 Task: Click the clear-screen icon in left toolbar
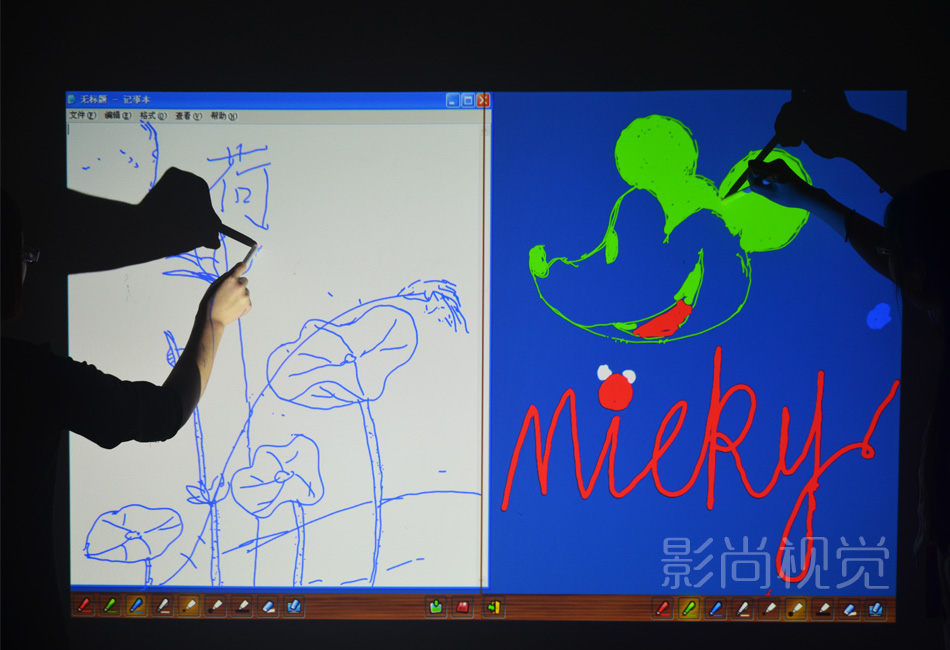click(294, 606)
